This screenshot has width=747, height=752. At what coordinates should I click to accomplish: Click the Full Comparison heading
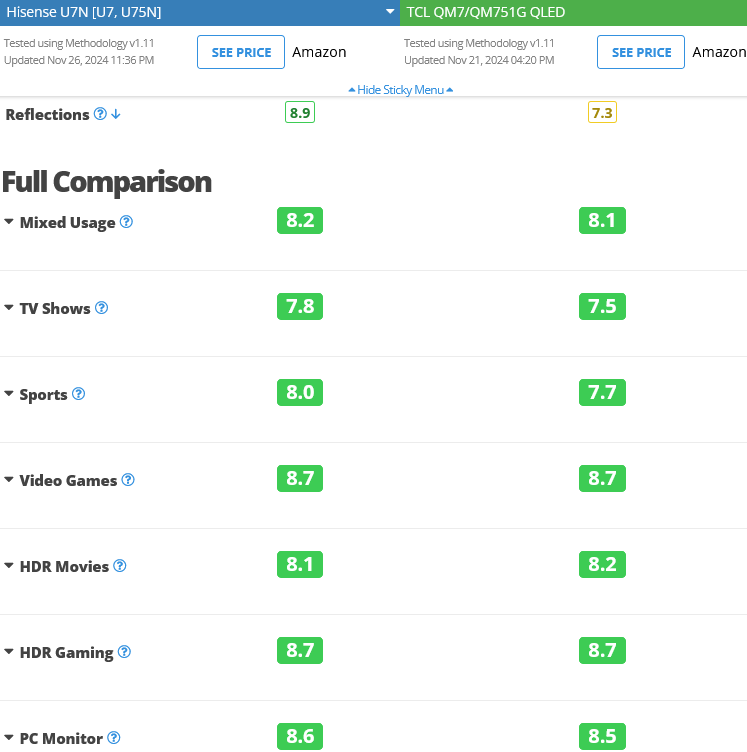click(x=106, y=182)
